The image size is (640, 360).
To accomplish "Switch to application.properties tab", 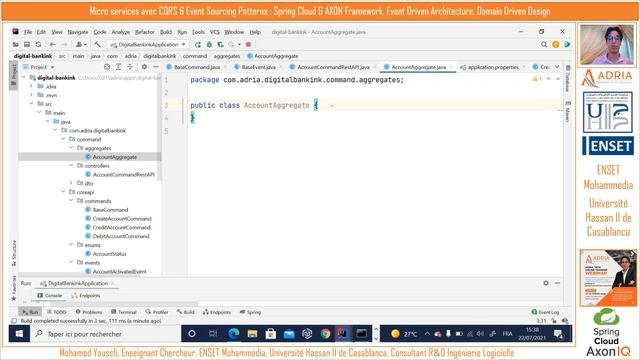I will pyautogui.click(x=493, y=67).
